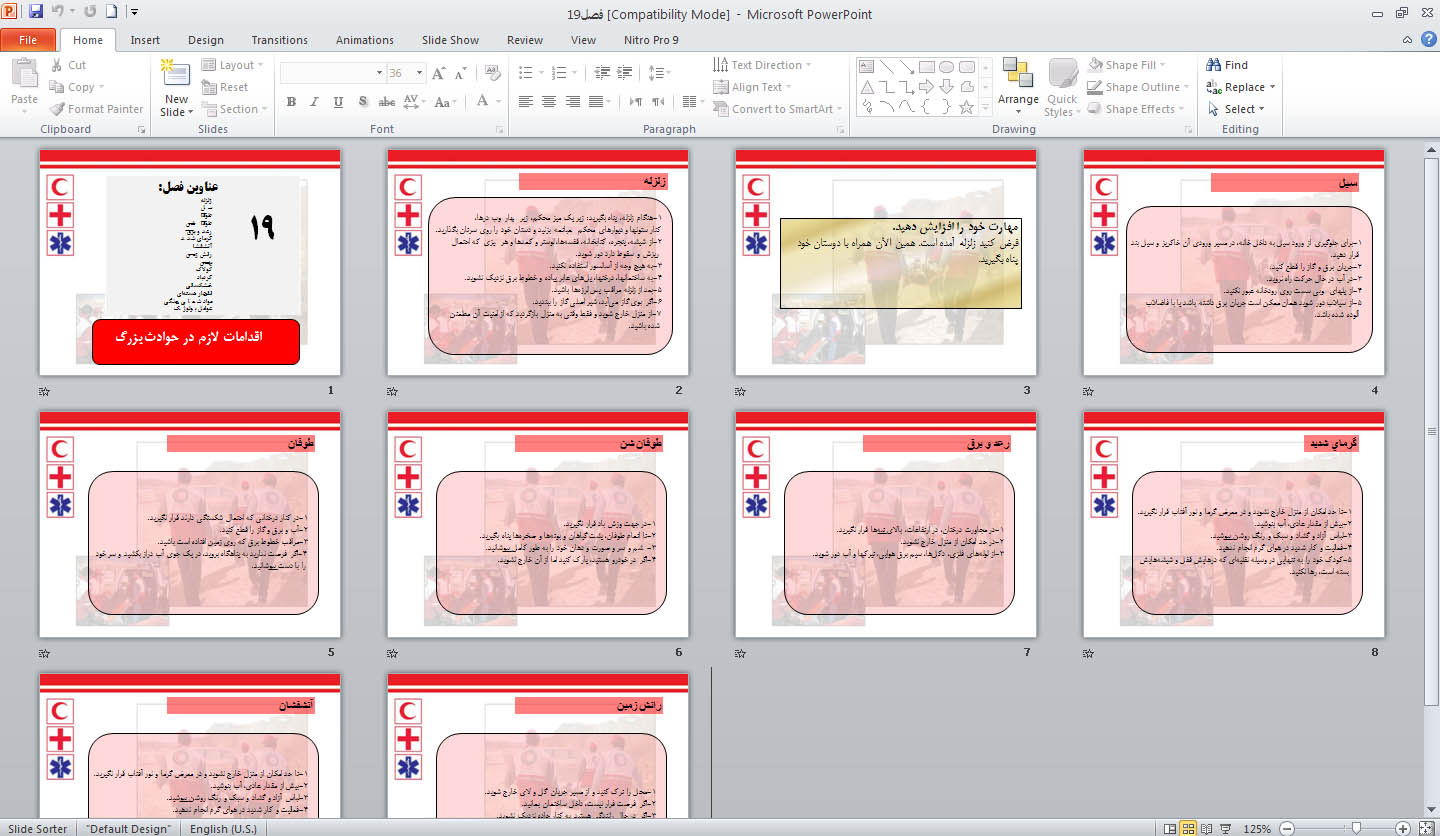Open the File menu tab
1440x836 pixels.
(x=28, y=40)
